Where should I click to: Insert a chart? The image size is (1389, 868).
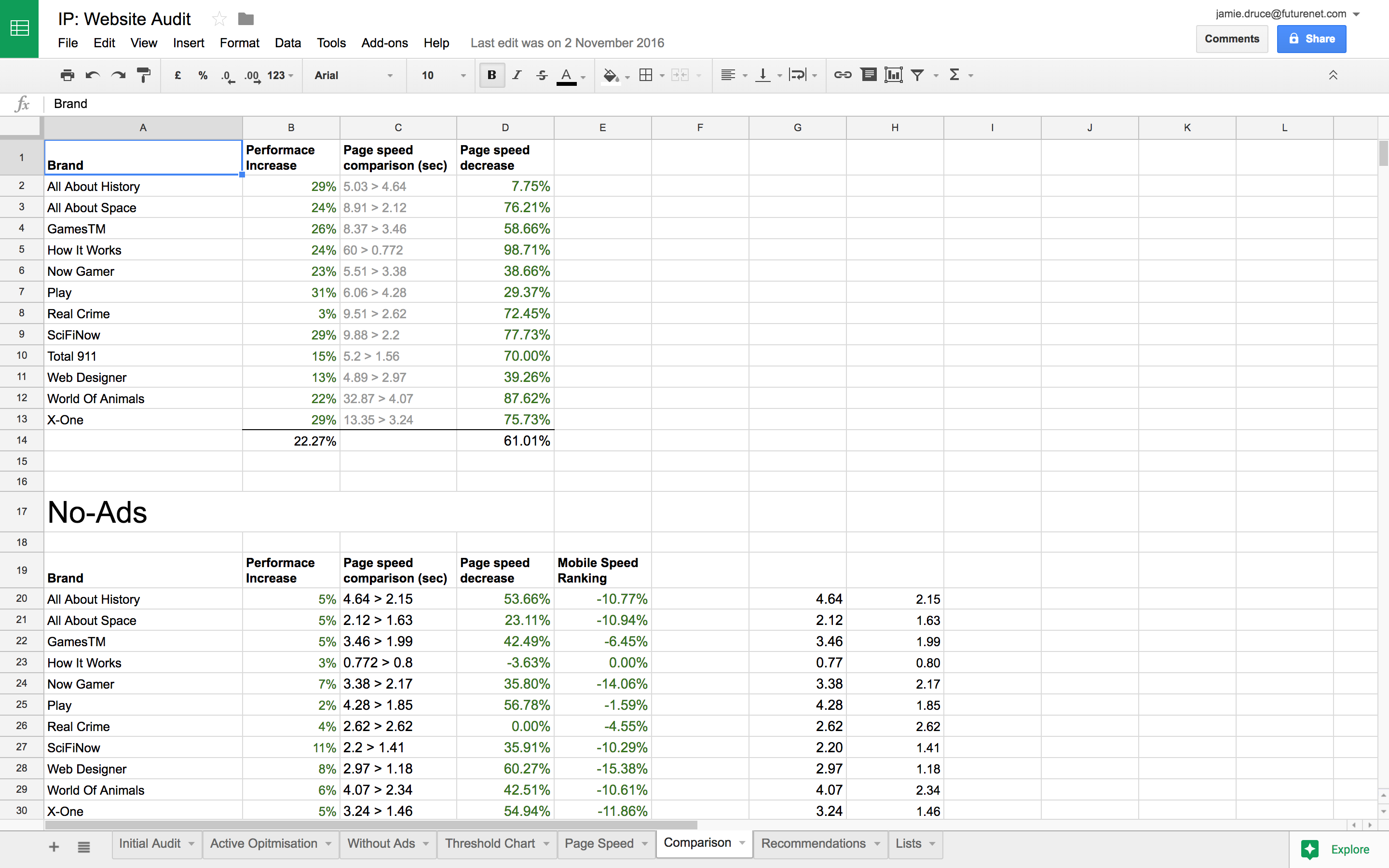(894, 75)
